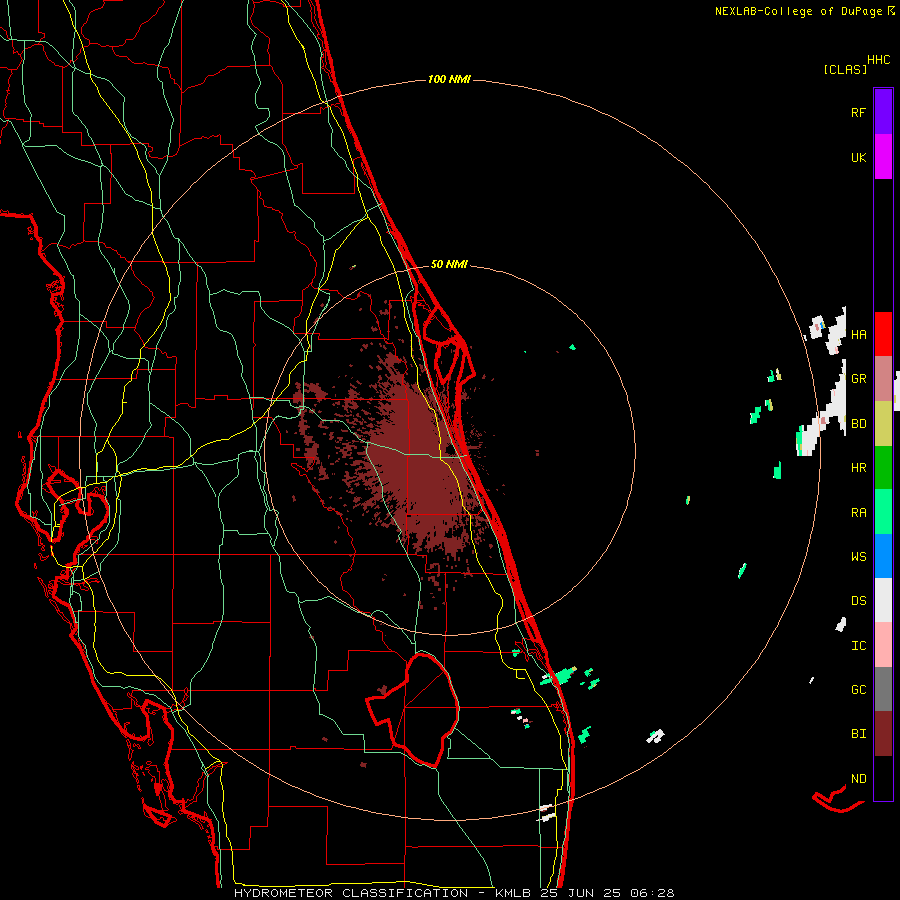
Task: Click the HR legend label
Action: point(858,468)
